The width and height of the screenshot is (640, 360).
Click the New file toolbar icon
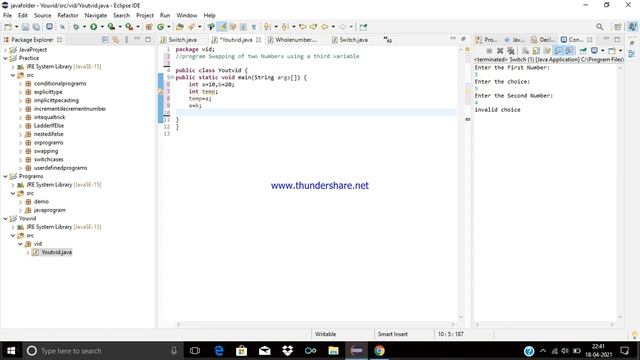pos(8,27)
